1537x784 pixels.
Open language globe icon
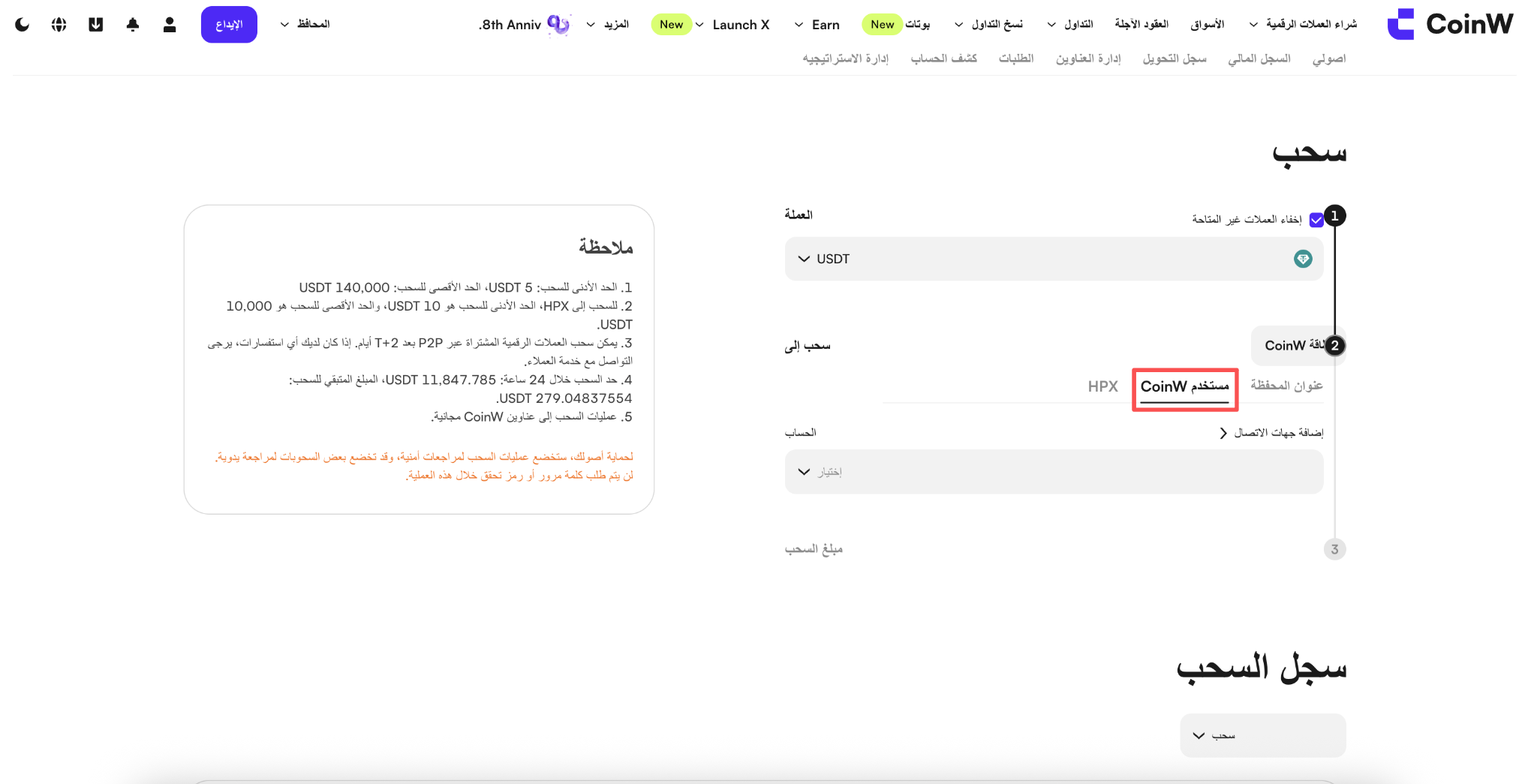coord(59,25)
